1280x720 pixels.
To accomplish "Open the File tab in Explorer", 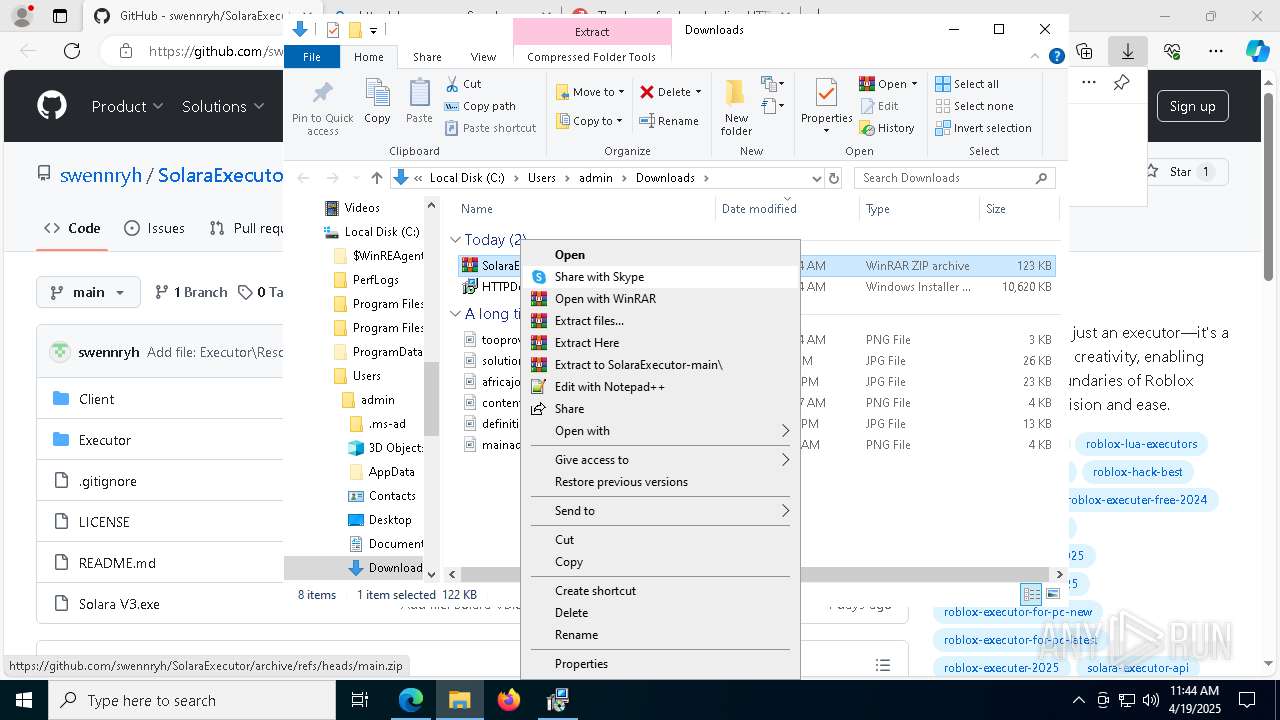I will point(312,57).
